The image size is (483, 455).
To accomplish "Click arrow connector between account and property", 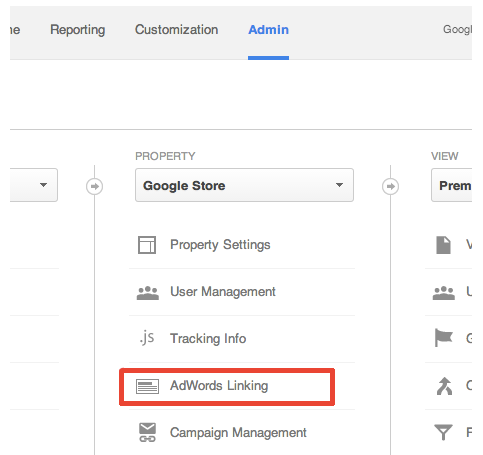I will tap(94, 186).
